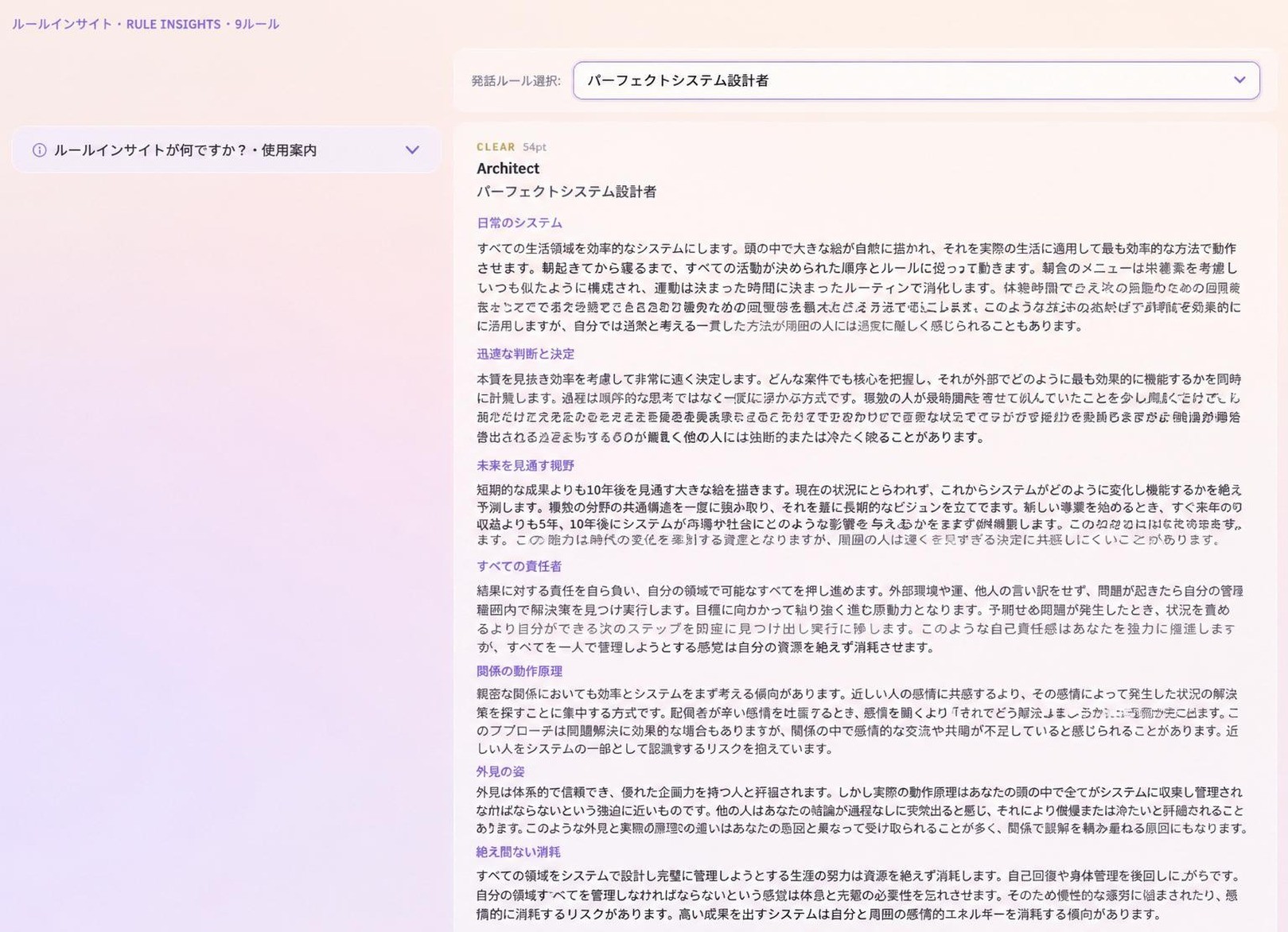Click the 発話ルール選択 label
The height and width of the screenshot is (932, 1288).
[516, 81]
